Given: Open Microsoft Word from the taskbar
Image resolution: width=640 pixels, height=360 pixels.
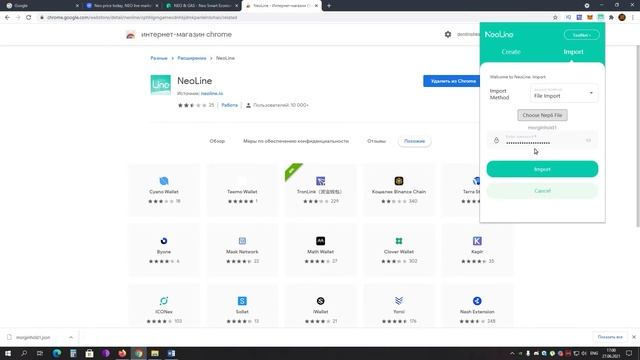Looking at the screenshot, I should [171, 353].
